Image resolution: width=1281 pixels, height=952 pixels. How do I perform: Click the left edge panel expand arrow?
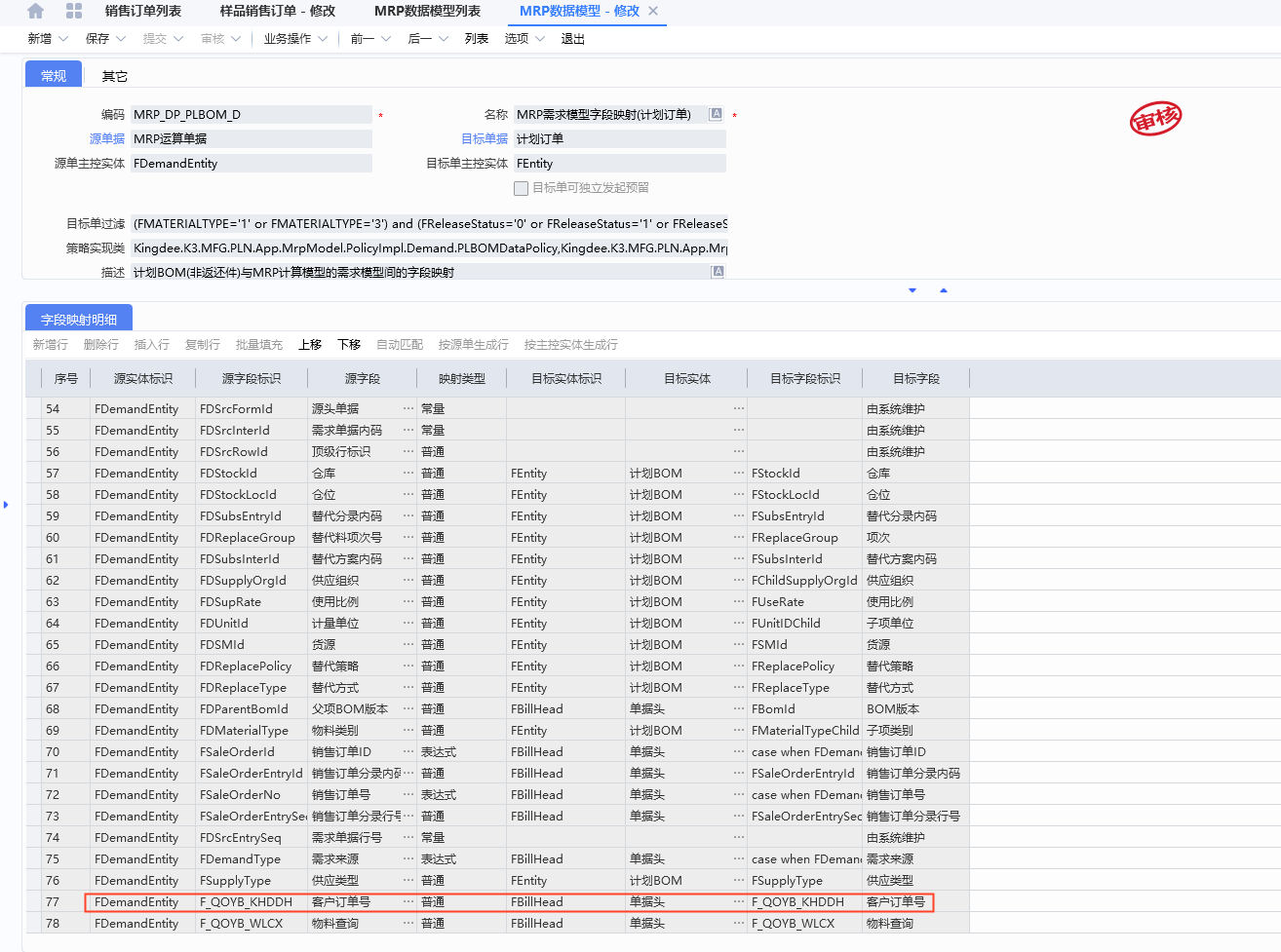tap(6, 505)
